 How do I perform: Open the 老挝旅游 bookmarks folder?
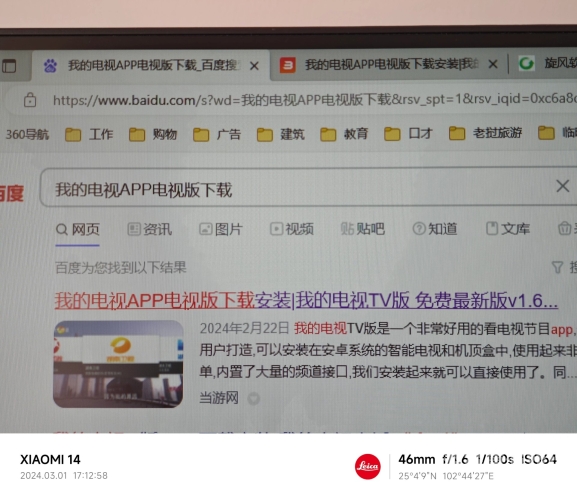click(485, 133)
